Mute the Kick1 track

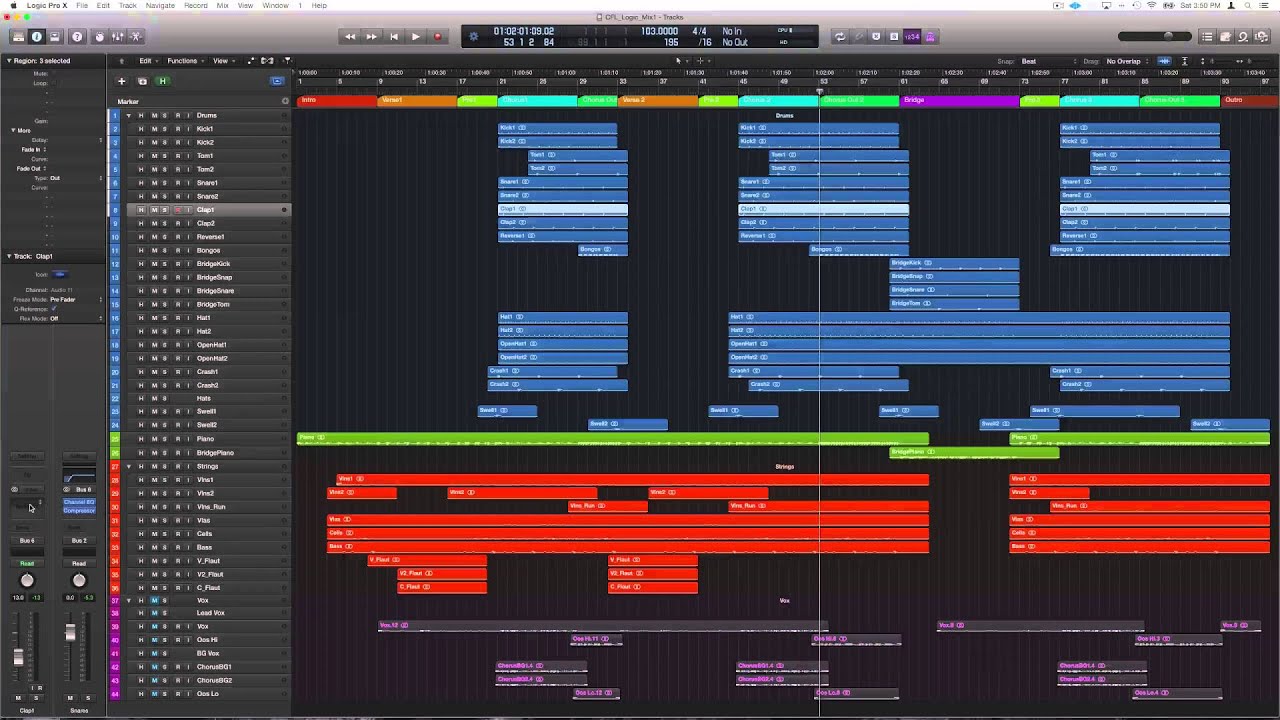(x=153, y=129)
